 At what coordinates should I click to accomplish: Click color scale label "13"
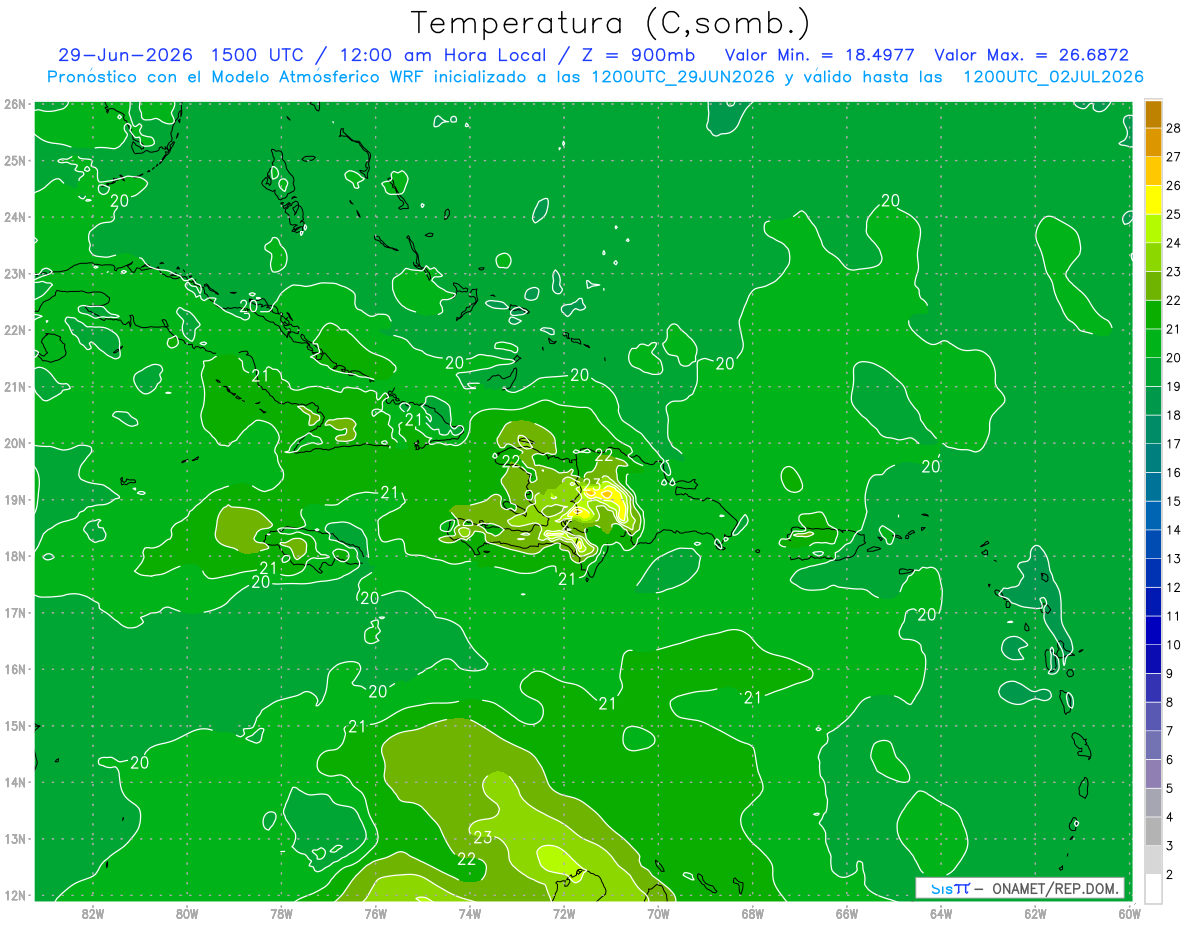coord(1173,559)
